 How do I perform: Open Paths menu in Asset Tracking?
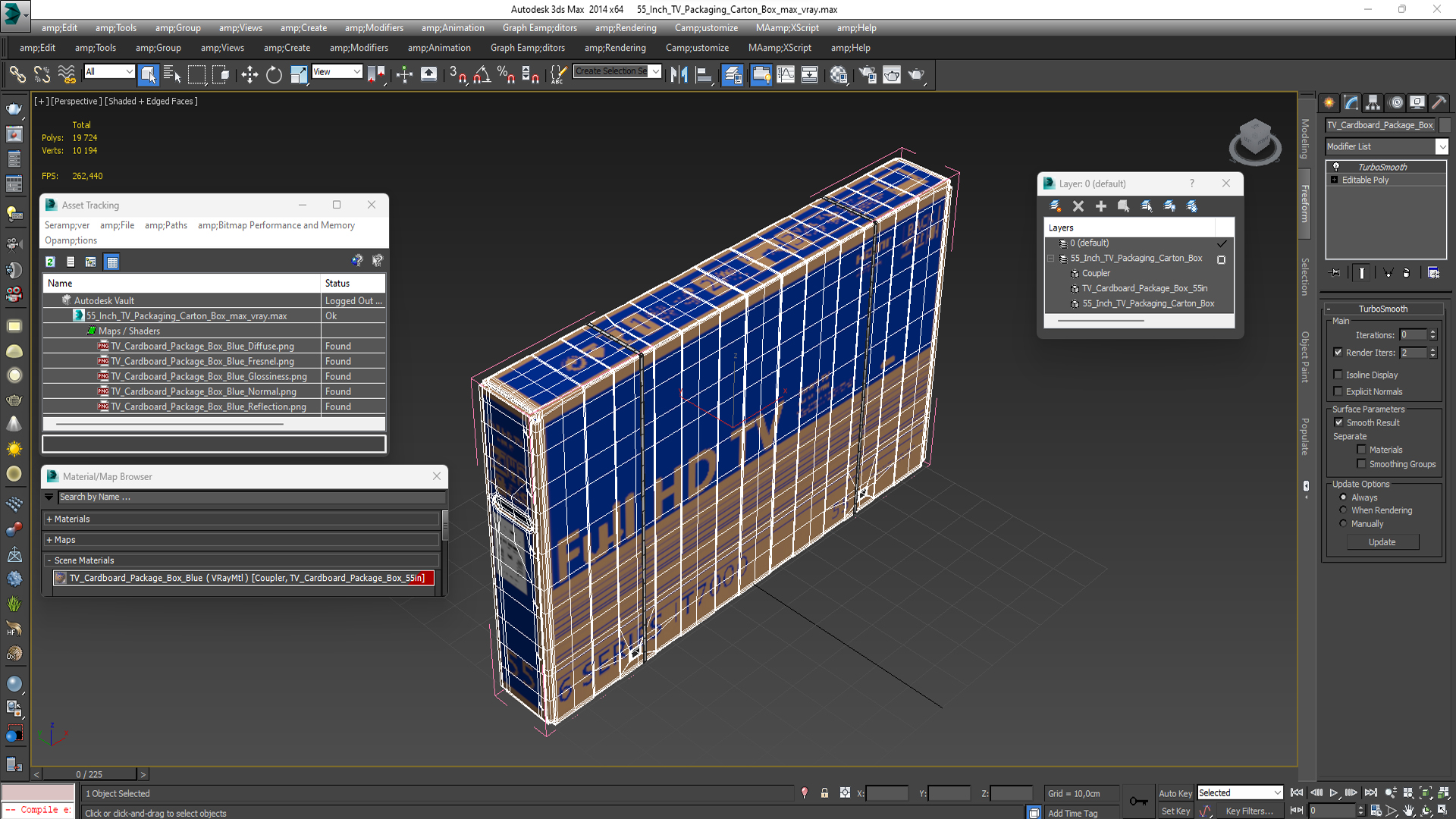(166, 225)
